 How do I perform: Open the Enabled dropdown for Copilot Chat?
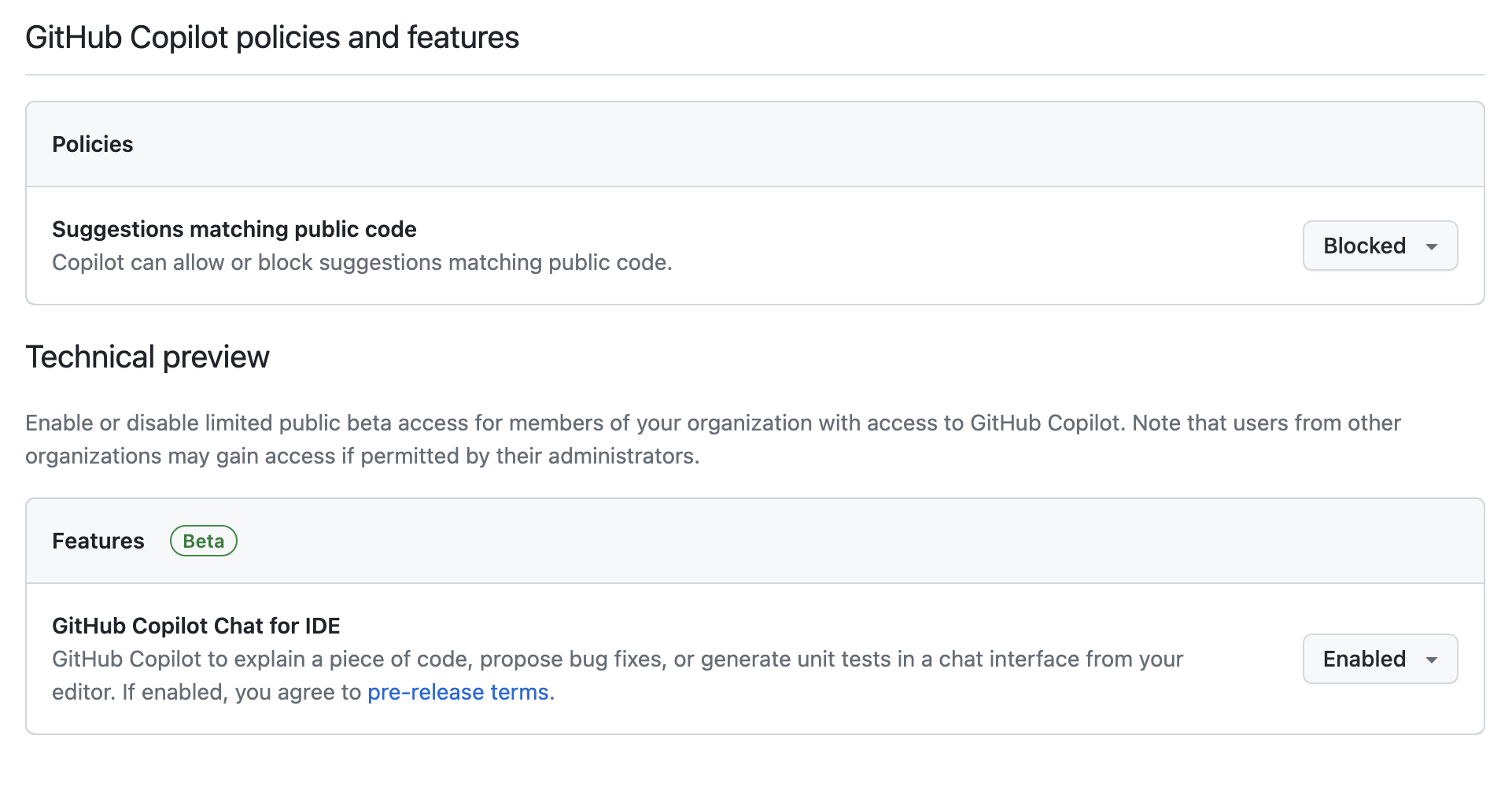pyautogui.click(x=1379, y=659)
